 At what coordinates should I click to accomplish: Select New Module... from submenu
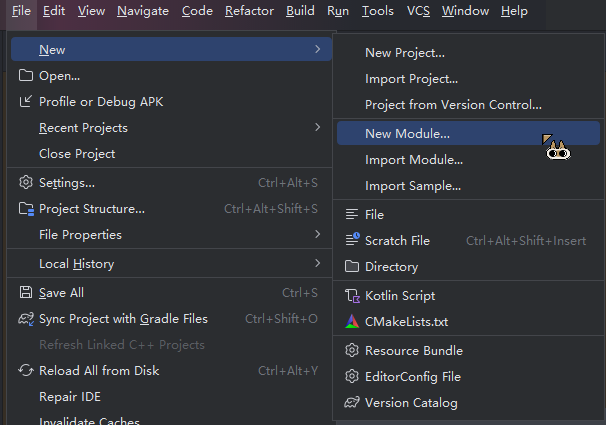pos(468,133)
